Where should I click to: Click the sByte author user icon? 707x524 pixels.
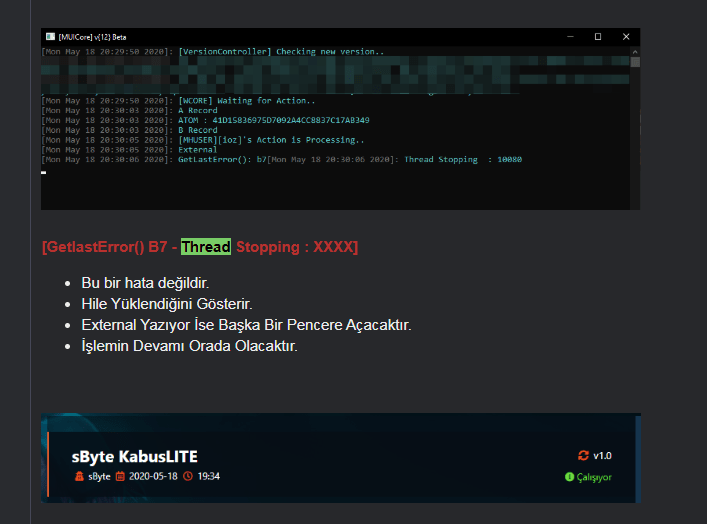pyautogui.click(x=79, y=476)
